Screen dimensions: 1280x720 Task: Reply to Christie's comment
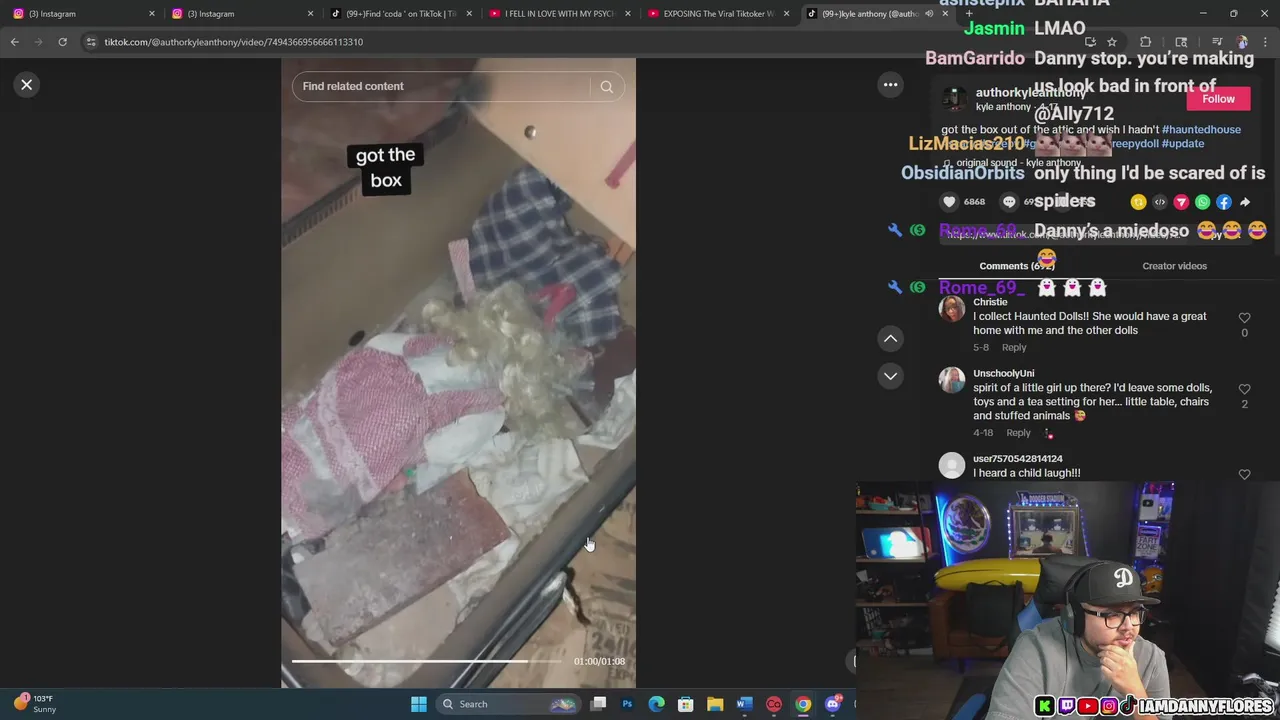tap(1014, 348)
